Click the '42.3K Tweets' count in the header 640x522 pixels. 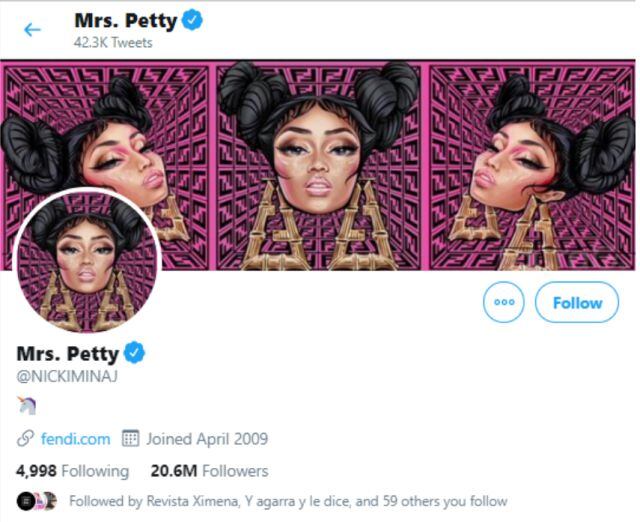tap(114, 41)
